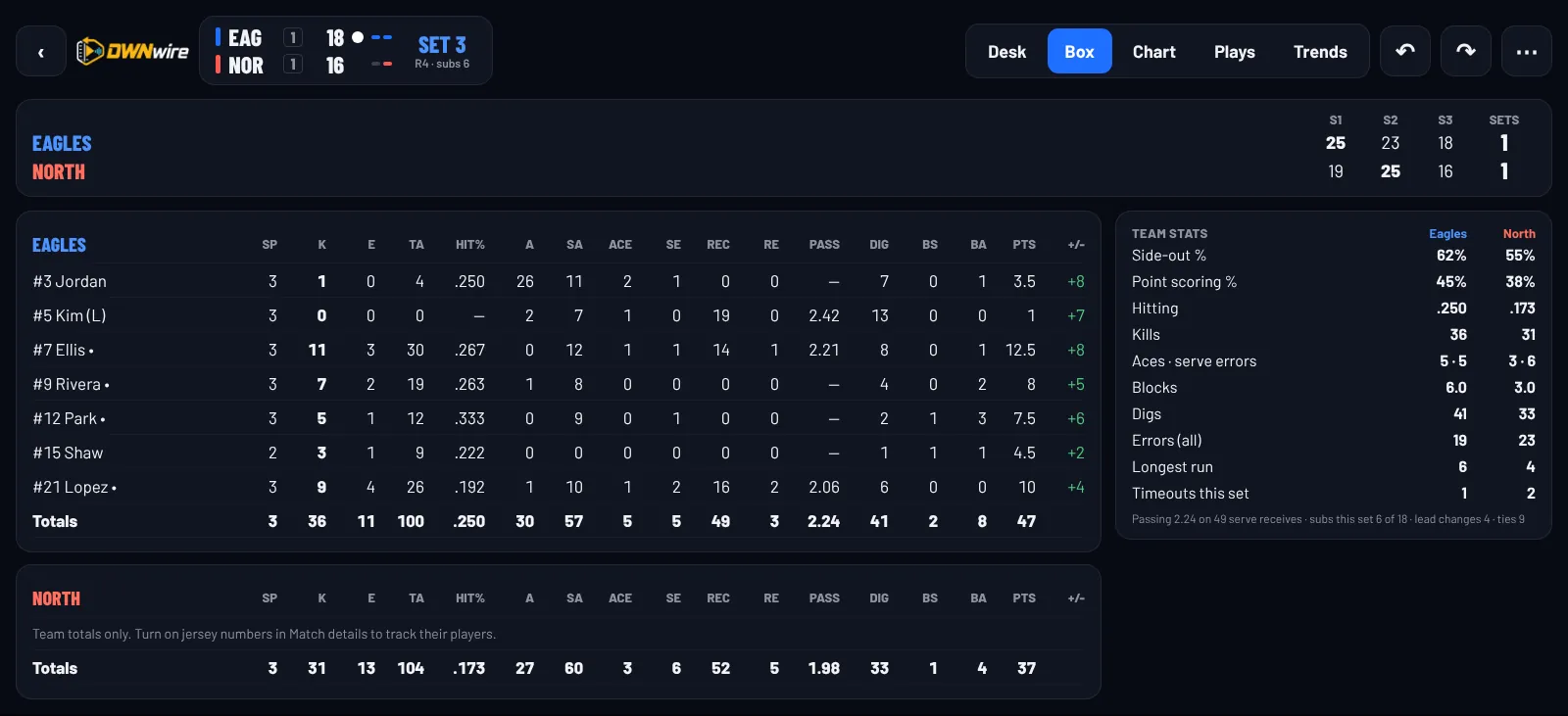Click the S3 set score column
The image size is (1568, 716).
1445,146
